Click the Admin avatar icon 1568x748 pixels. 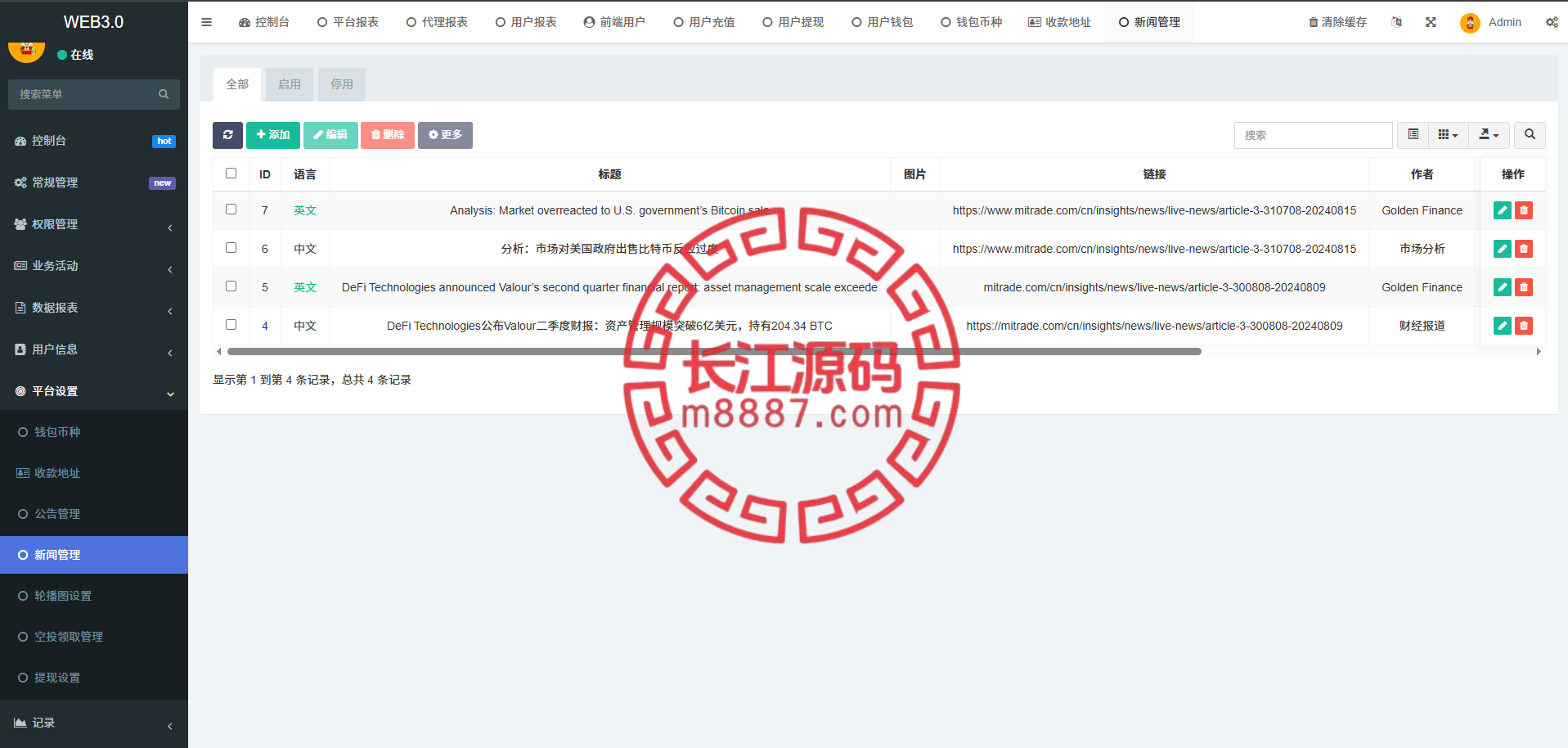click(x=1470, y=23)
